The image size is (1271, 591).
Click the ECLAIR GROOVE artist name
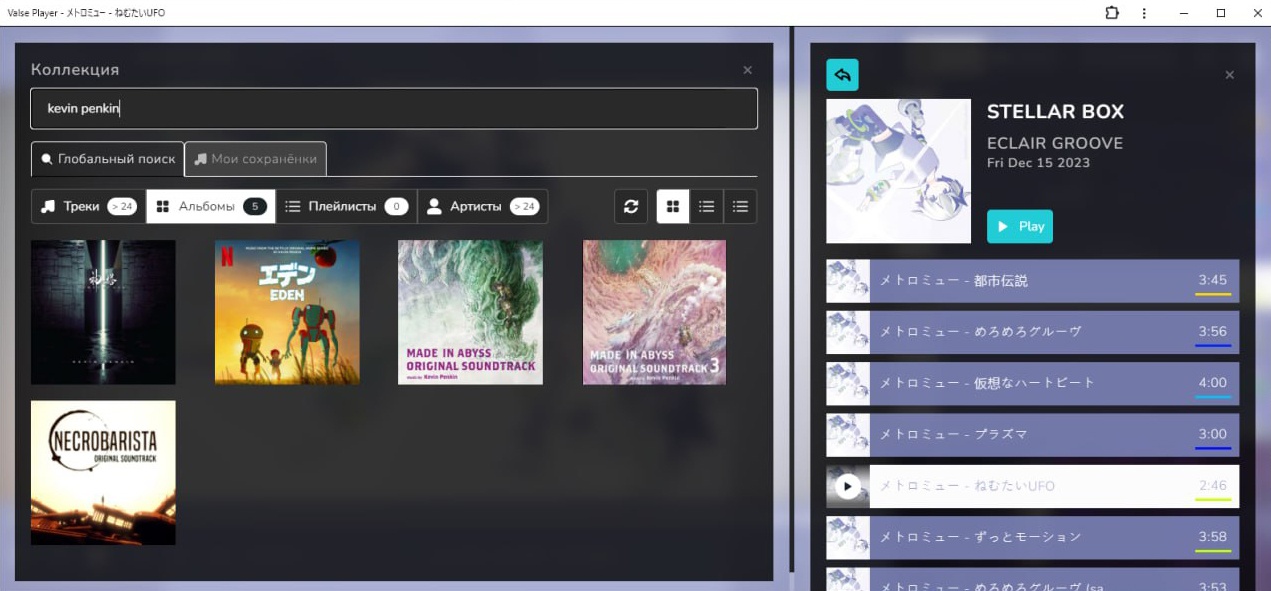[x=1055, y=143]
